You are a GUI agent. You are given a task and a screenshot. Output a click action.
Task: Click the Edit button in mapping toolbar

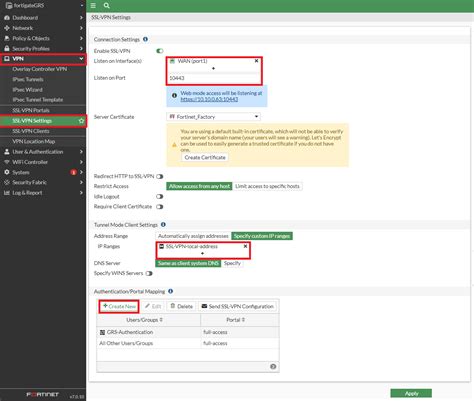tap(153, 306)
